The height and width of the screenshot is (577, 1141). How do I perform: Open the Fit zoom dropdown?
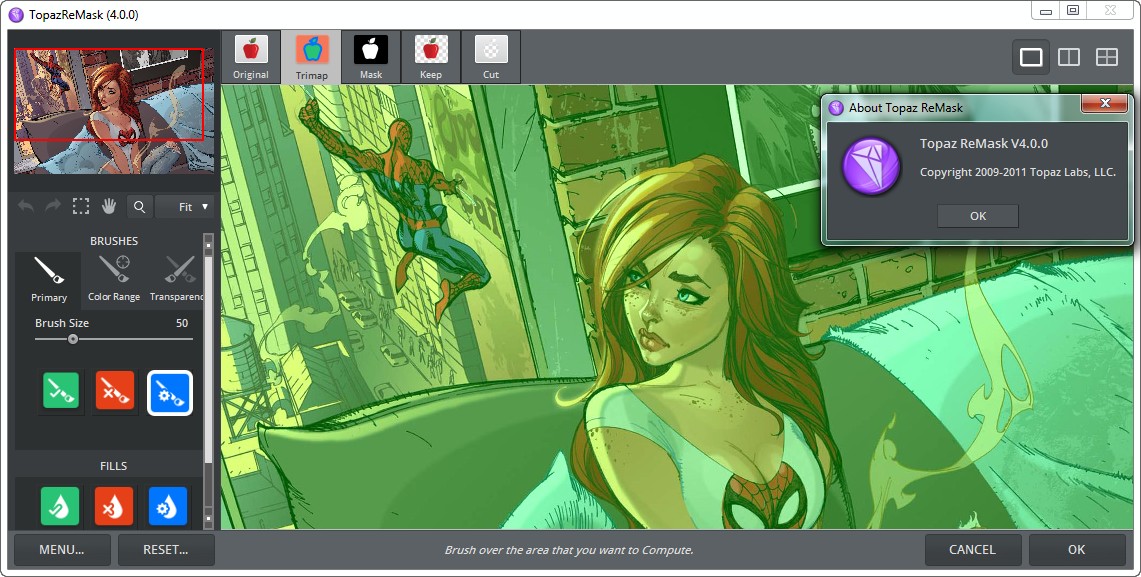[x=185, y=207]
